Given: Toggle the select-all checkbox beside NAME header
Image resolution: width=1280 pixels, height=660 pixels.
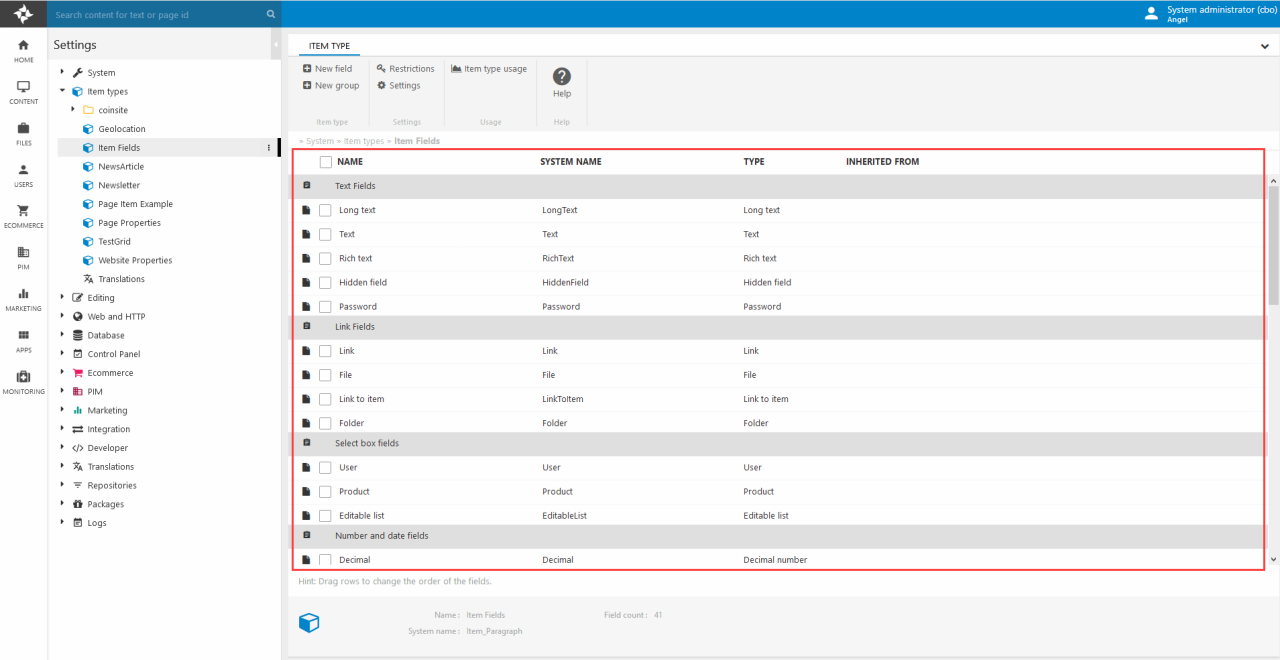Looking at the screenshot, I should click(325, 162).
